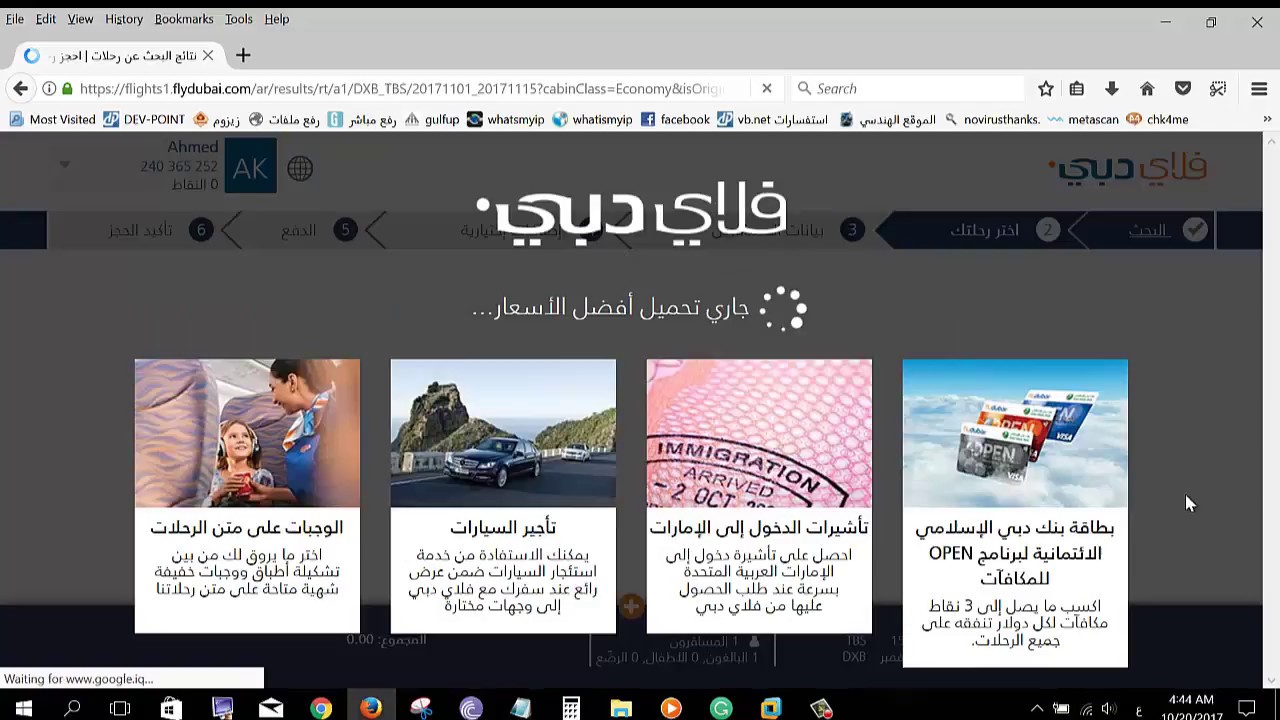1280x720 pixels.
Task: Open the رفع ملفات bookmark
Action: click(x=284, y=120)
